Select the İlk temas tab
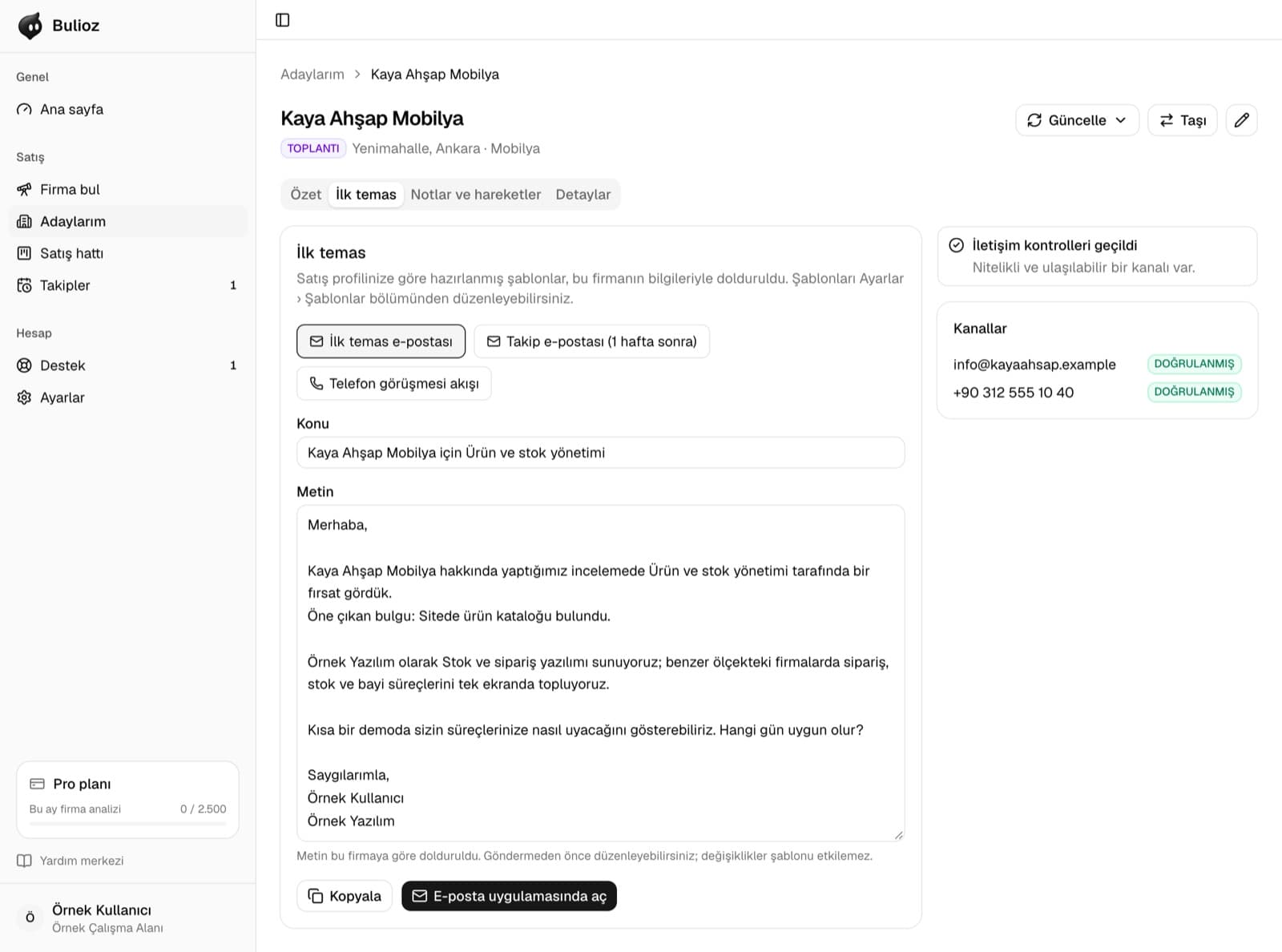 [x=366, y=194]
